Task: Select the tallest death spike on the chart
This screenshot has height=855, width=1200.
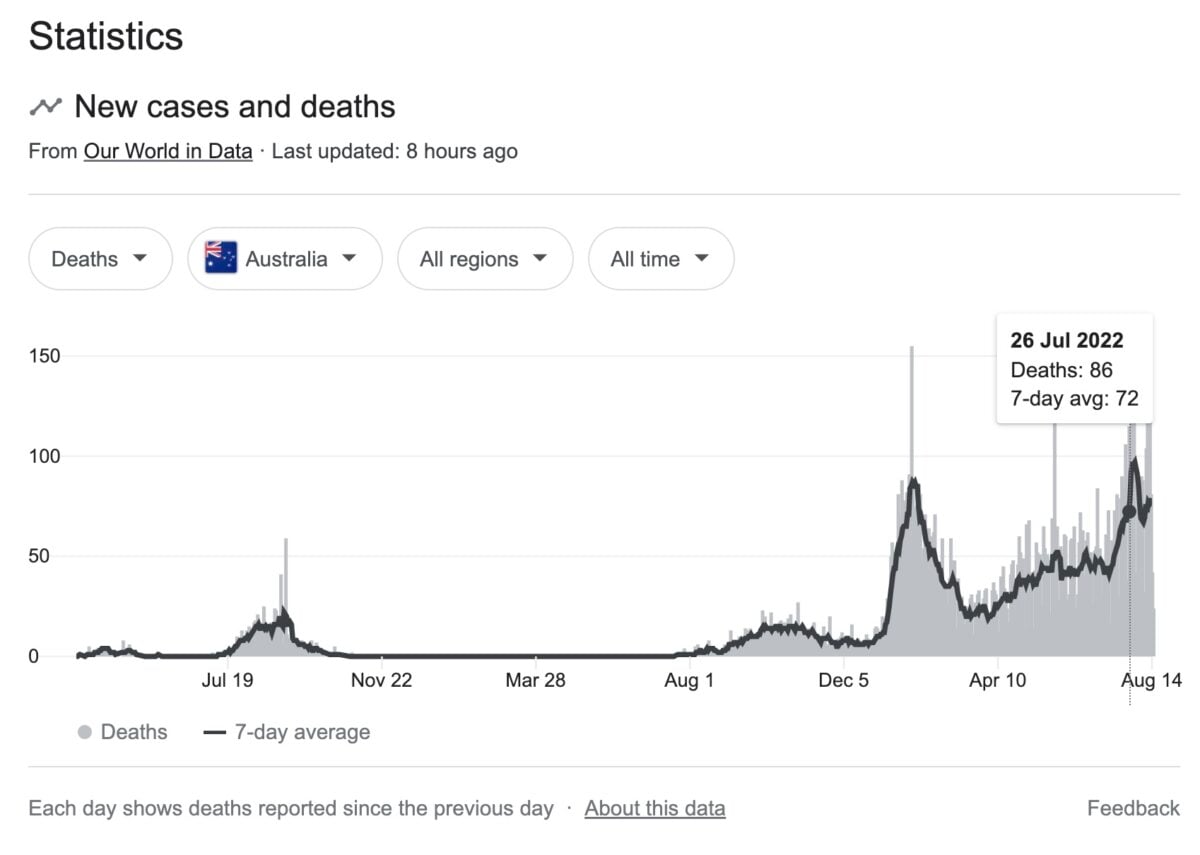Action: (x=913, y=400)
